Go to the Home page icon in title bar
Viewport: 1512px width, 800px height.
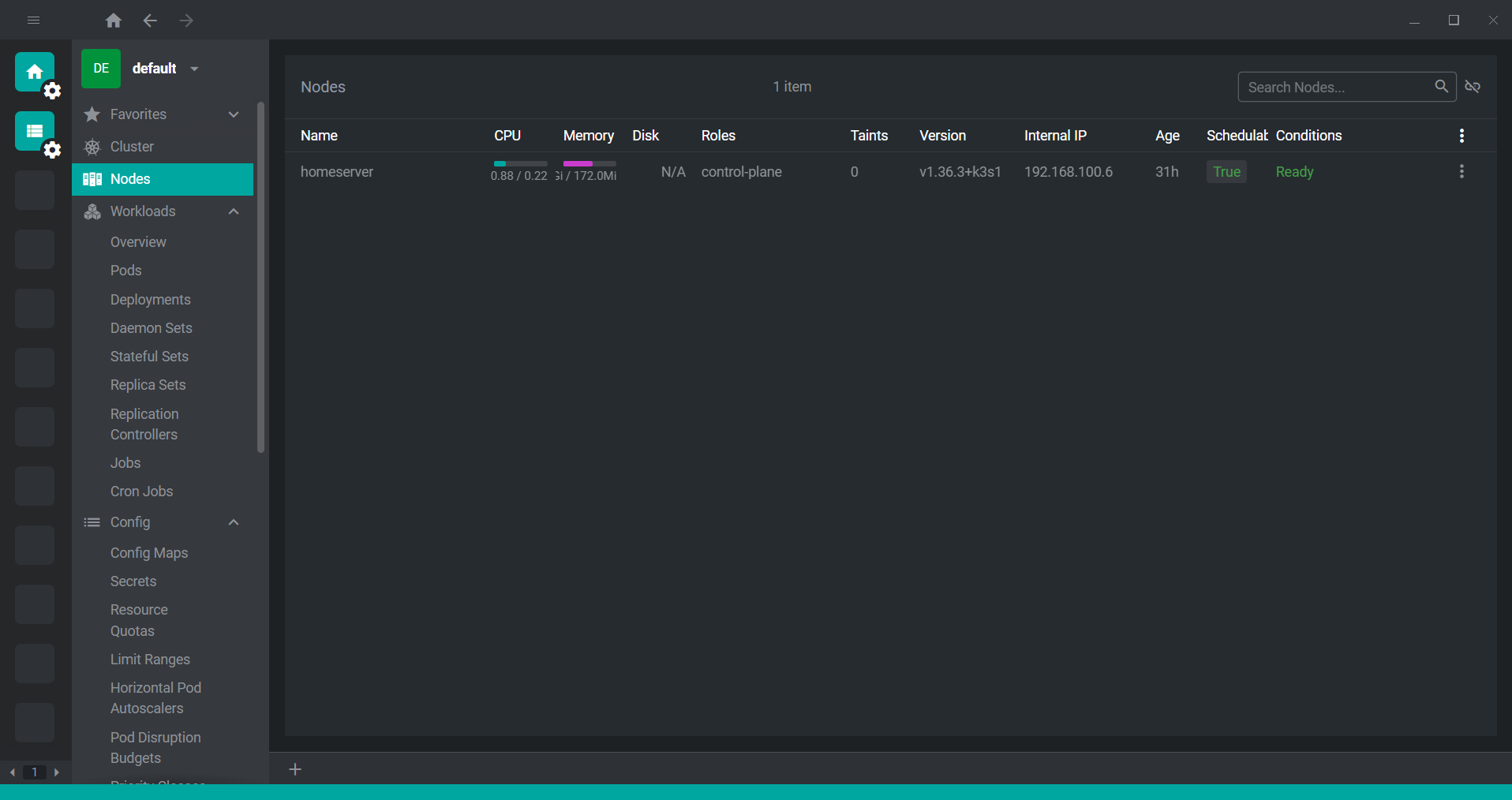tap(114, 21)
